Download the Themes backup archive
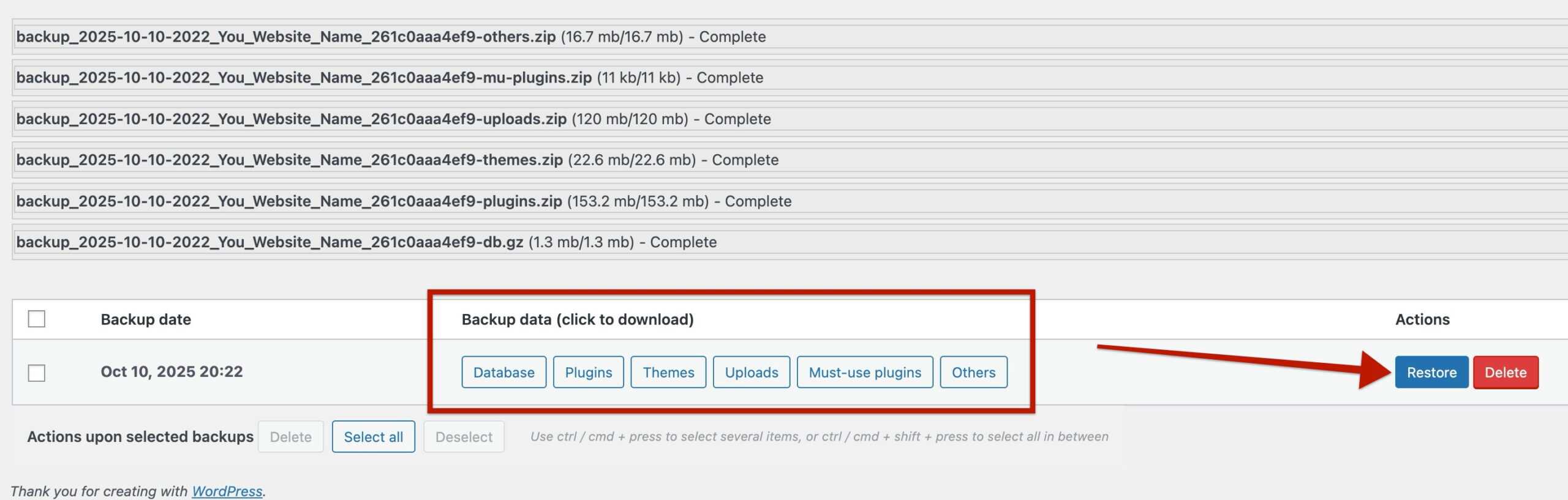The height and width of the screenshot is (500, 1568). tap(668, 372)
